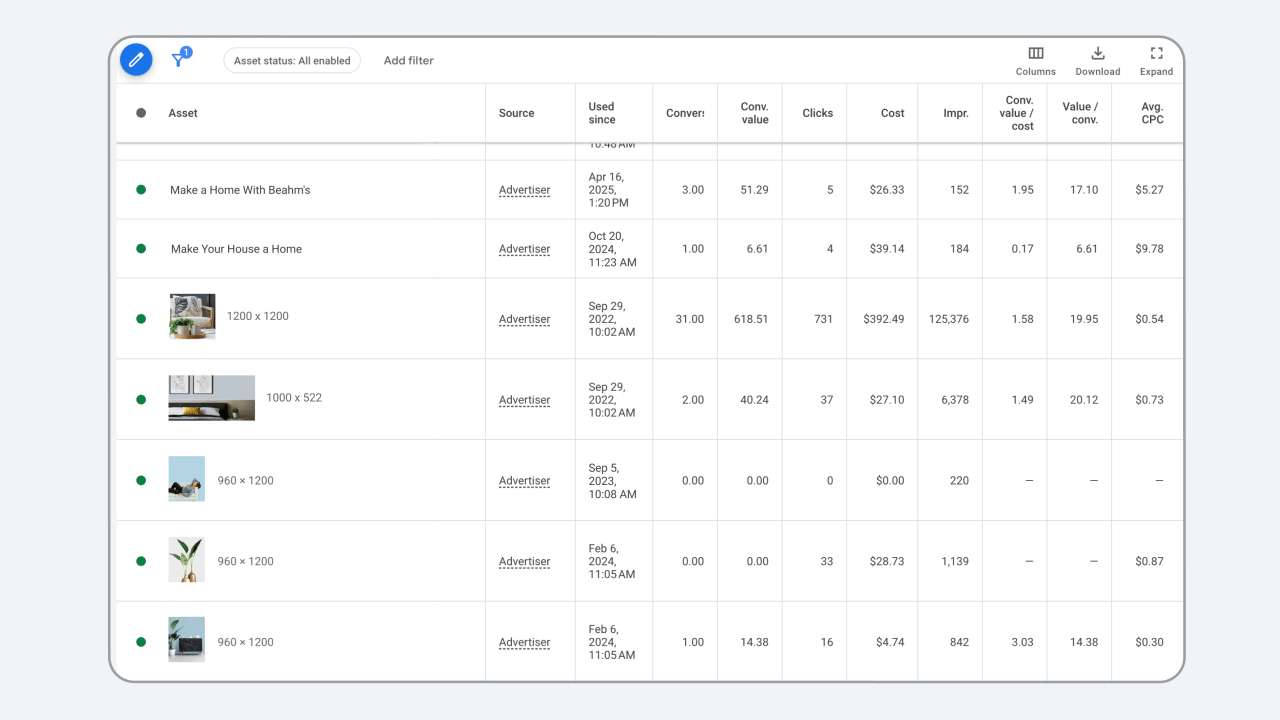1280x720 pixels.
Task: Open the Columns settings icon
Action: pos(1035,60)
